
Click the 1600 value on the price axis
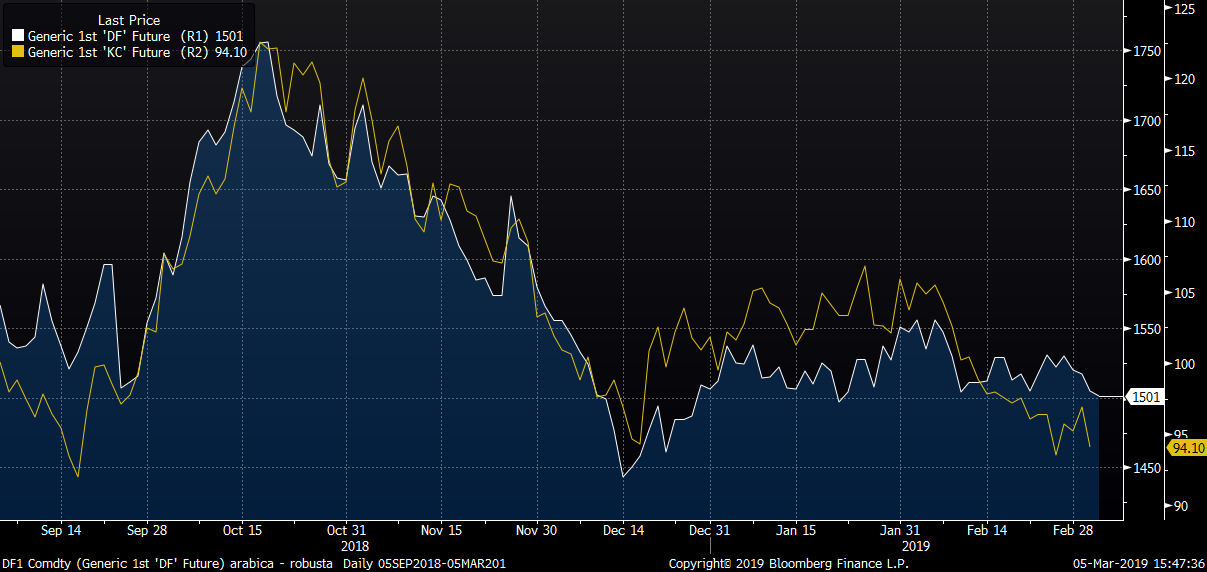(x=1146, y=259)
